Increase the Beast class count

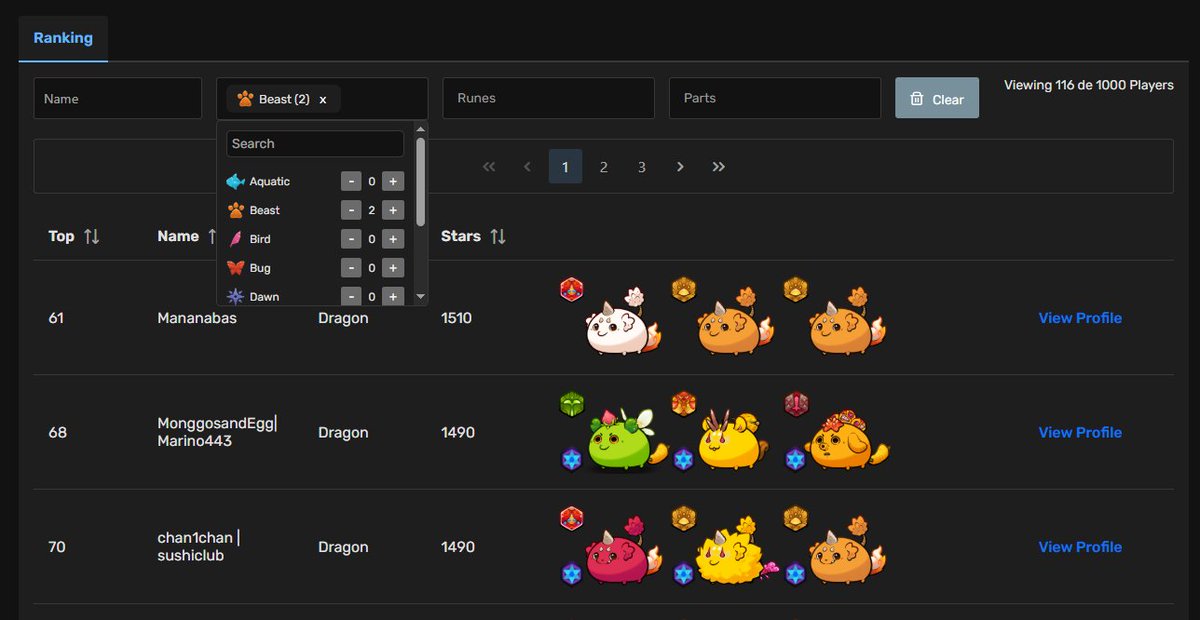tap(393, 210)
